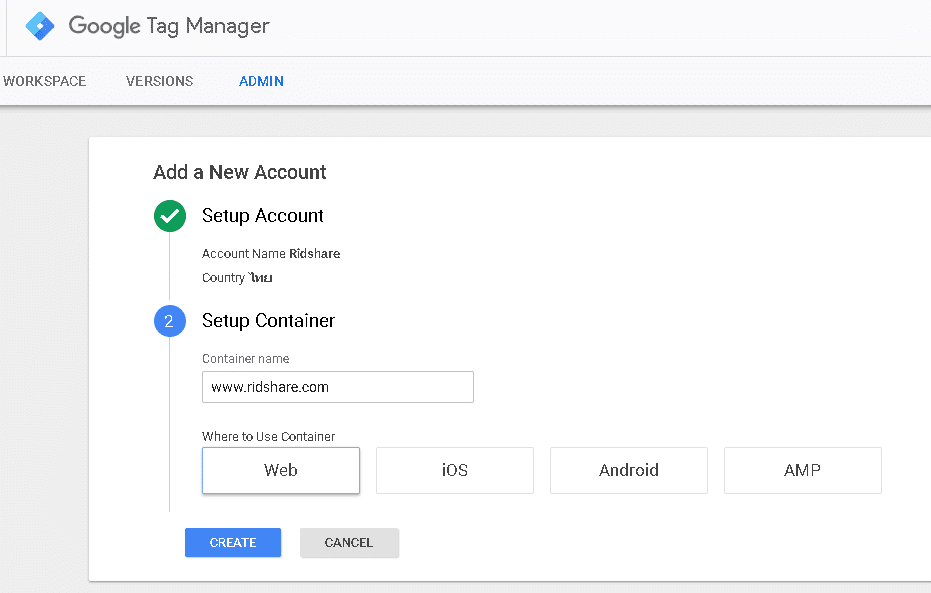Click the Container name label
Screen dimensions: 931x593
[246, 359]
